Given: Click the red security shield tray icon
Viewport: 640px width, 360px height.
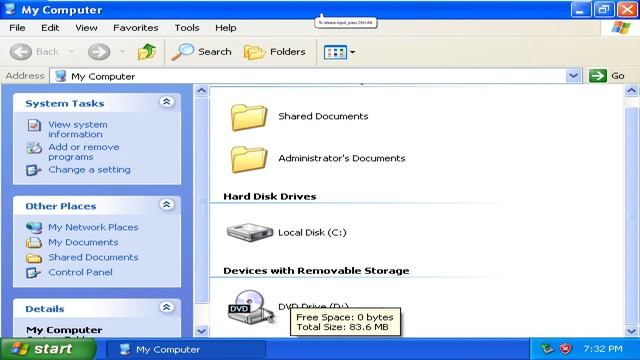Looking at the screenshot, I should point(565,349).
